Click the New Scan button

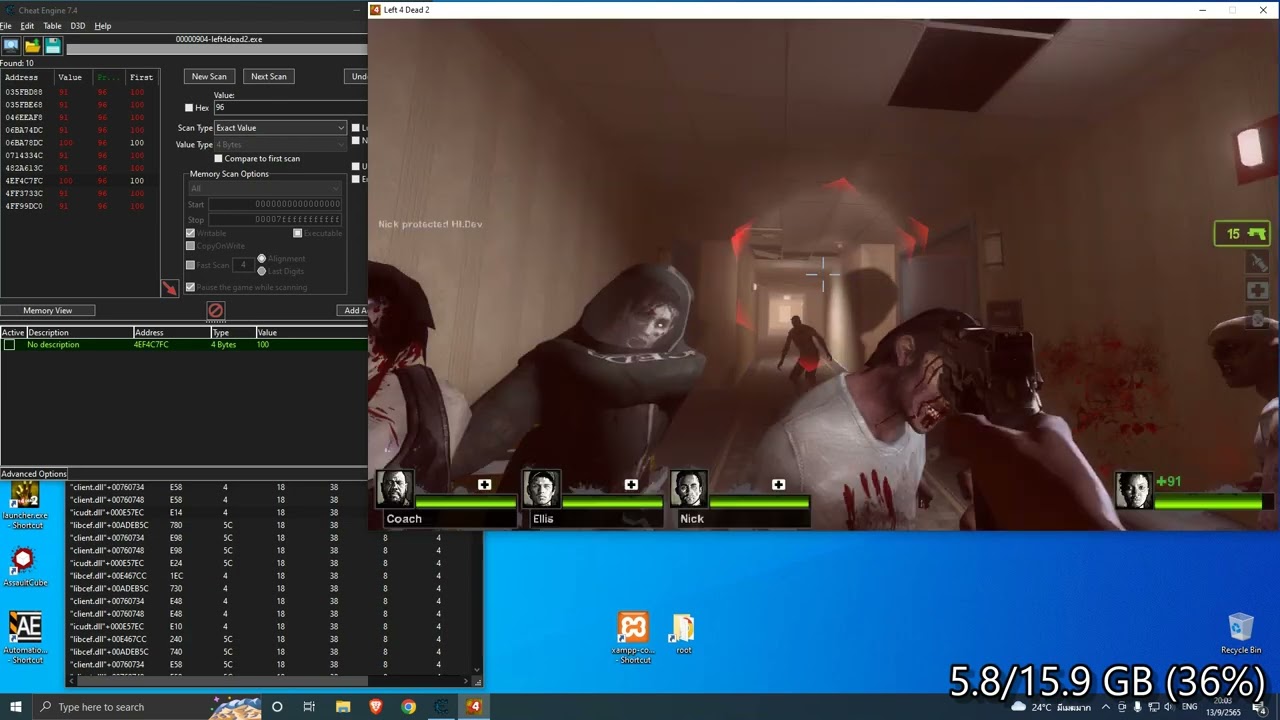click(209, 76)
